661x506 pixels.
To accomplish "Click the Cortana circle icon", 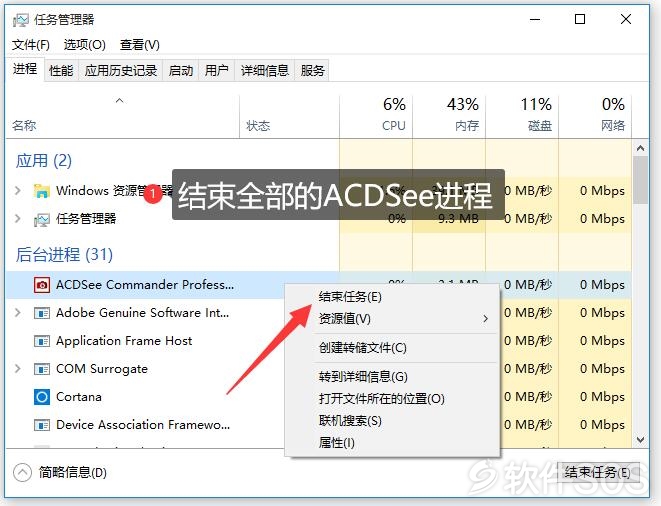I will pos(41,397).
